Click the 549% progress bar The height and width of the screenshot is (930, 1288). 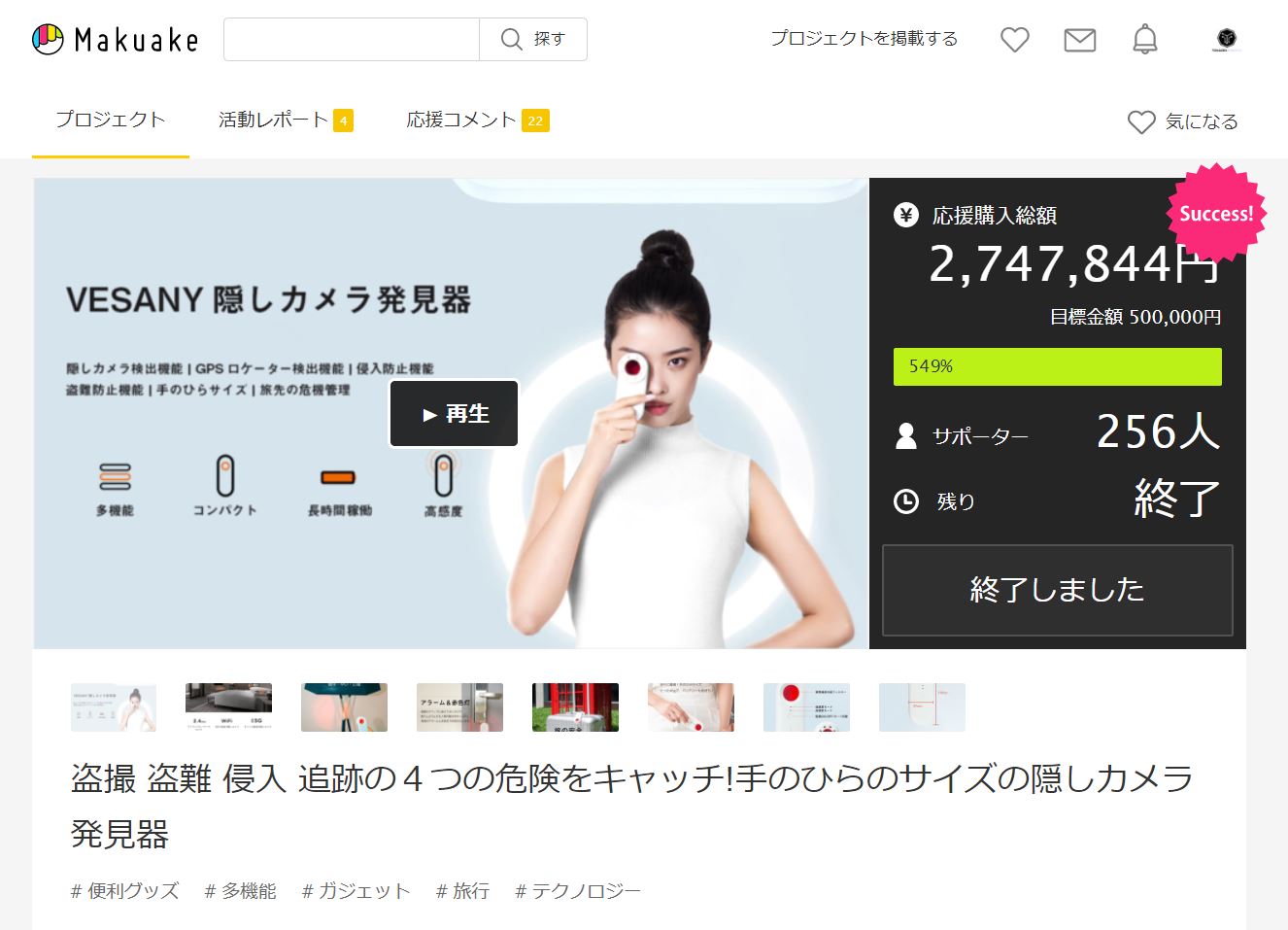click(1058, 366)
